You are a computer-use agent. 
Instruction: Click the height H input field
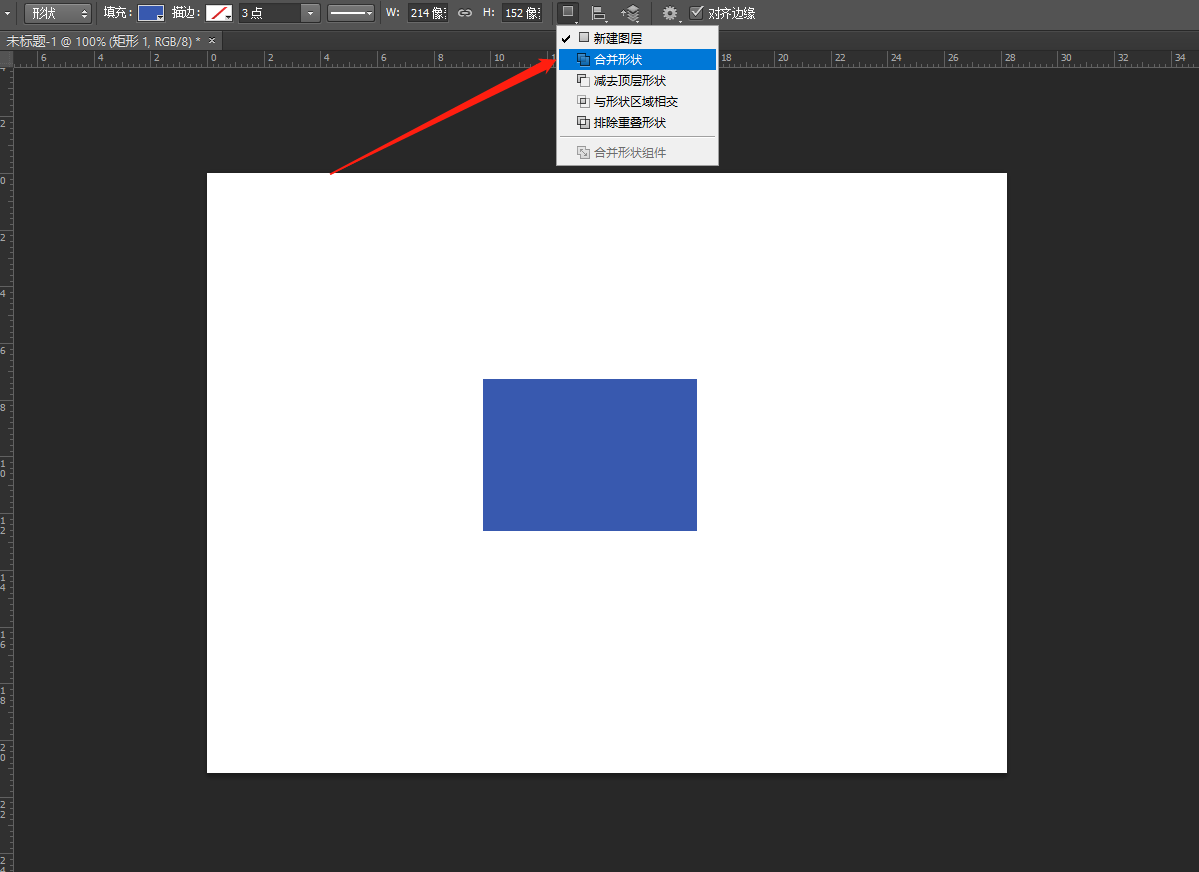521,13
